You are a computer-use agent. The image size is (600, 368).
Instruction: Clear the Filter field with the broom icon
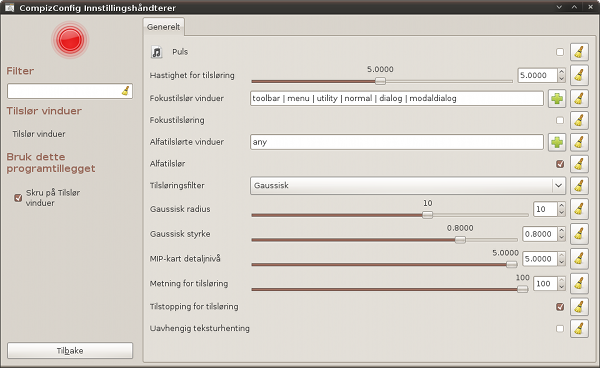(126, 91)
